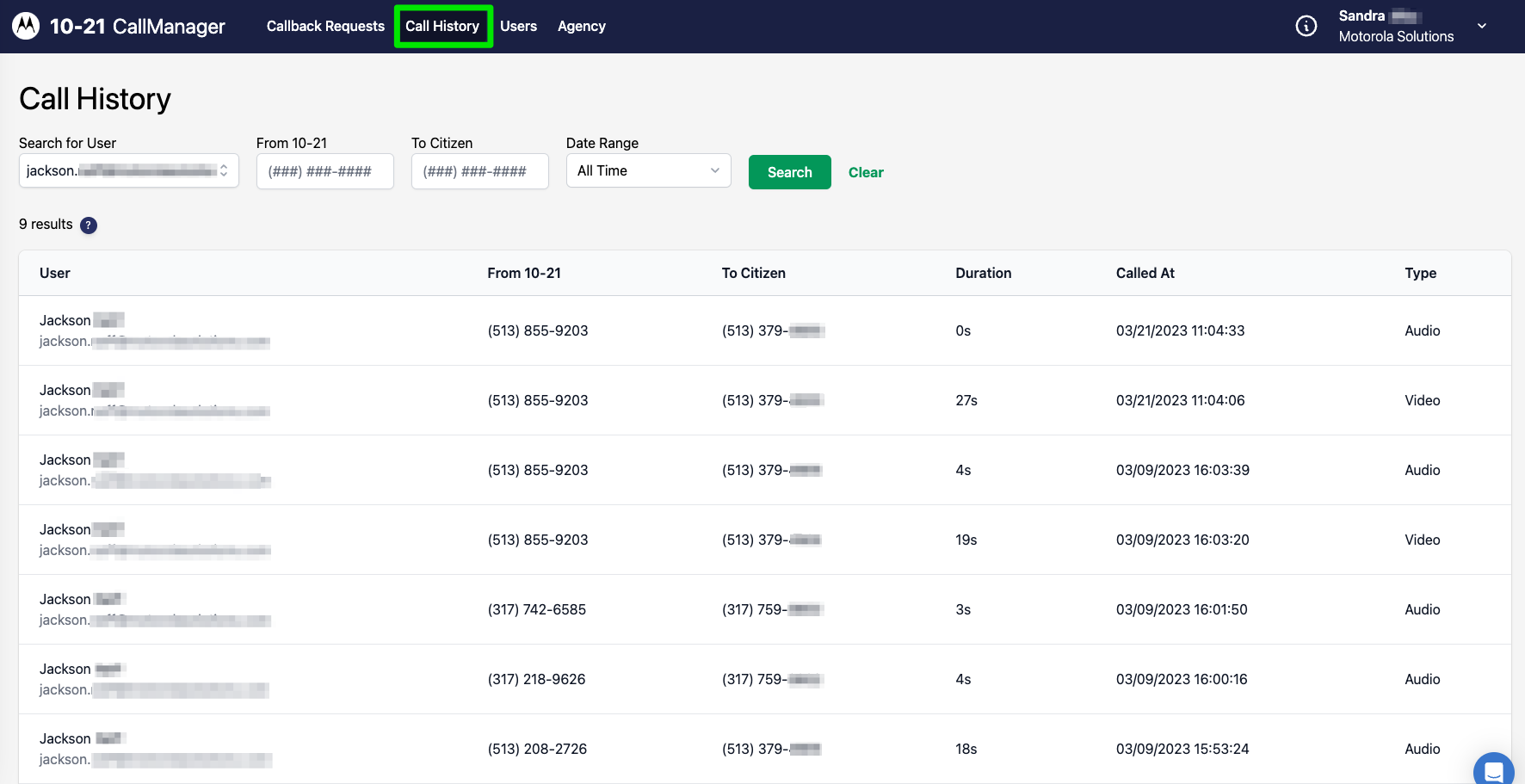Click the To Citizen phone number field

479,171
